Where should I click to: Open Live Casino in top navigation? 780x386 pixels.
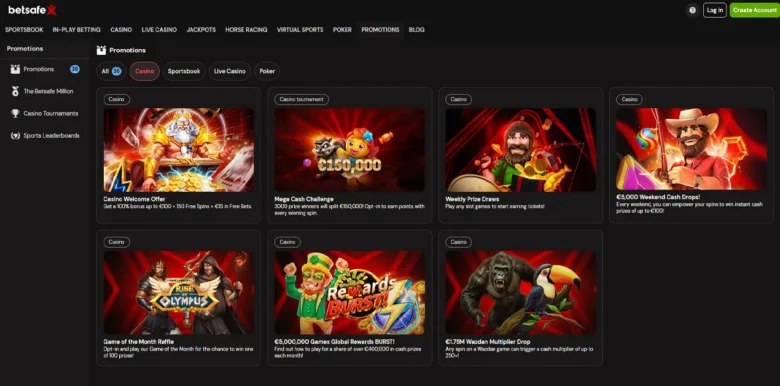point(159,30)
